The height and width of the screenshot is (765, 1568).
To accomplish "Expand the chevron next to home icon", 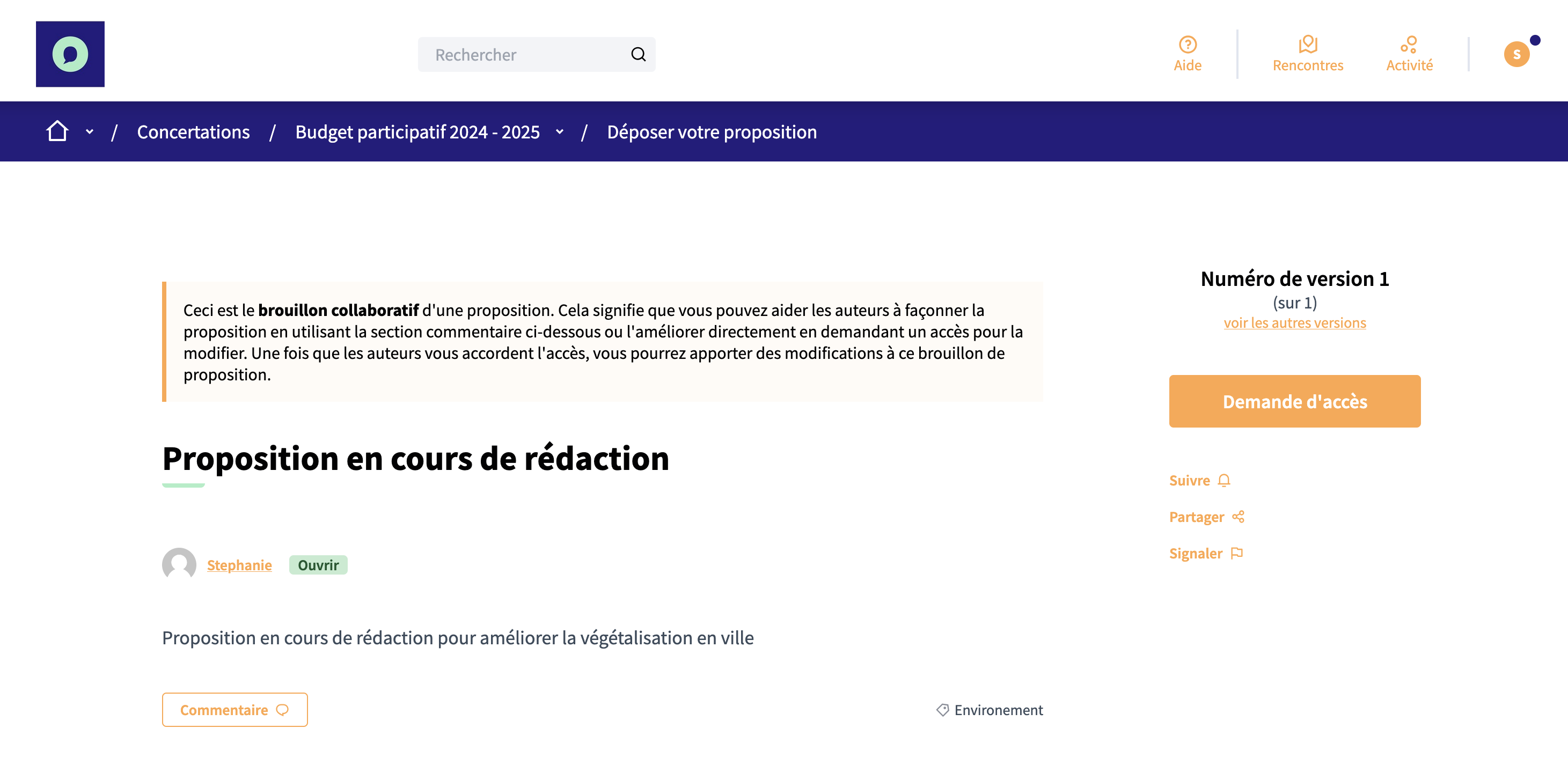I will 90,131.
